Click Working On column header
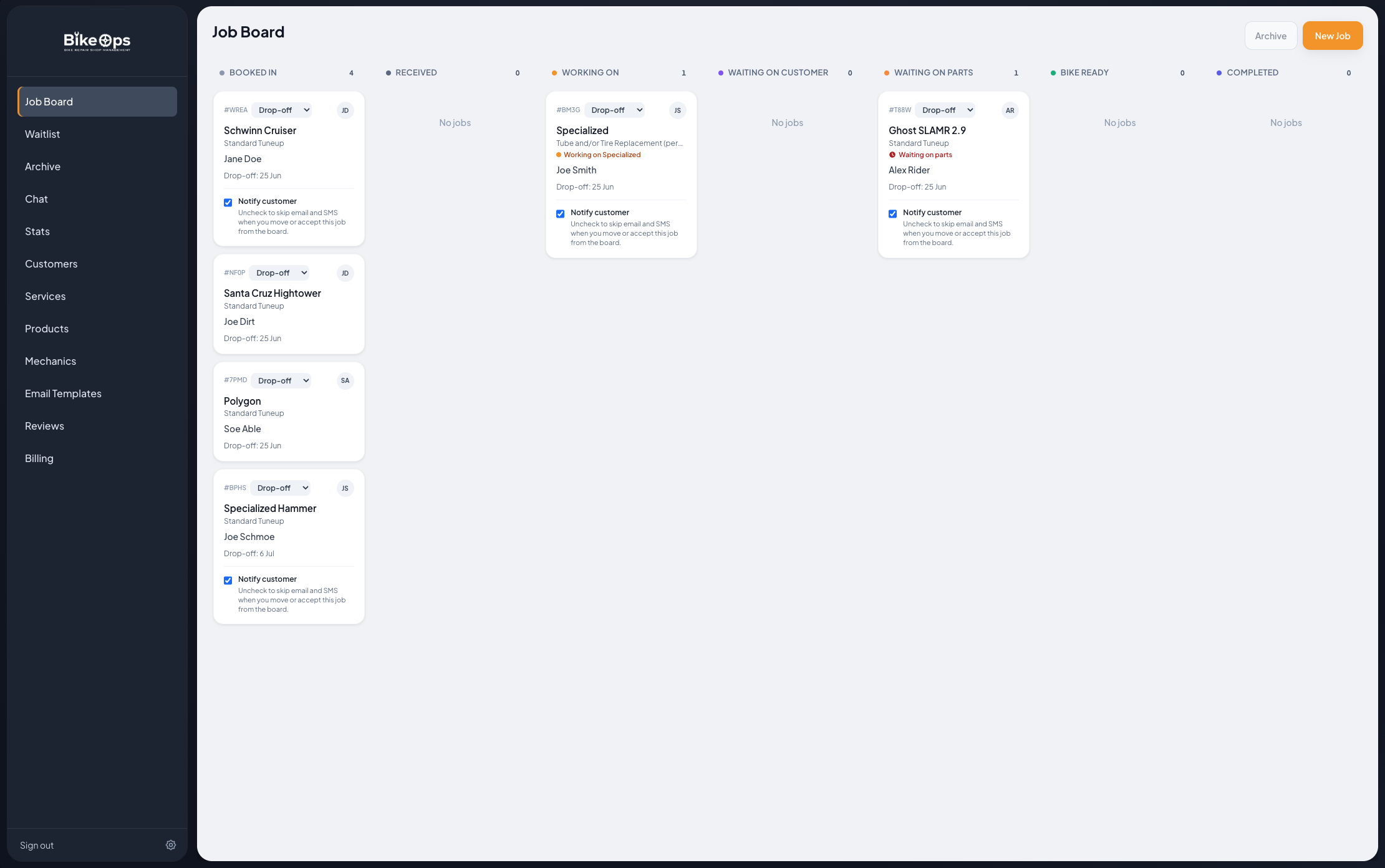1385x868 pixels. point(590,72)
